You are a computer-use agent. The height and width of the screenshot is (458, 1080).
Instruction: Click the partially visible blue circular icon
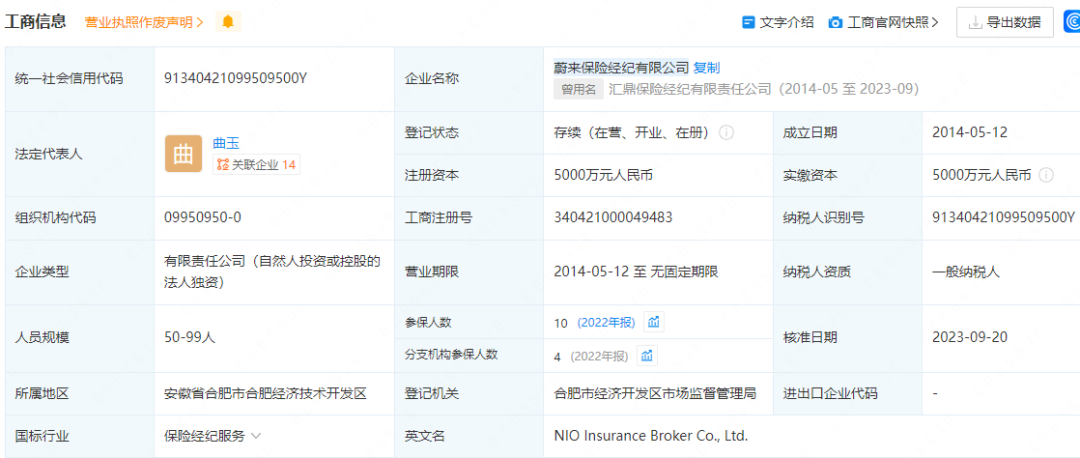1072,22
